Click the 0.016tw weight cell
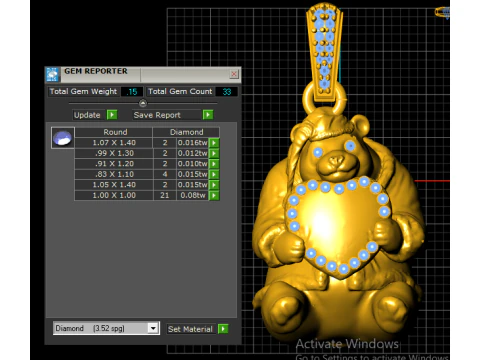The image size is (480, 360). point(193,143)
